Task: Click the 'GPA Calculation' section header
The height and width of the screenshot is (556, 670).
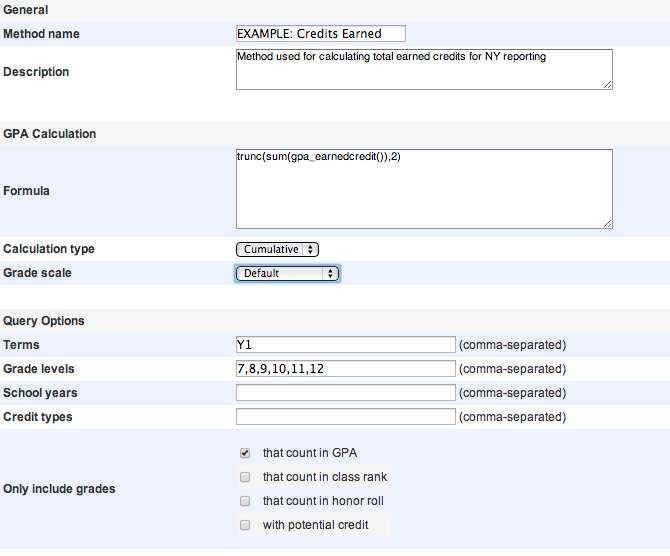Action: coord(50,134)
